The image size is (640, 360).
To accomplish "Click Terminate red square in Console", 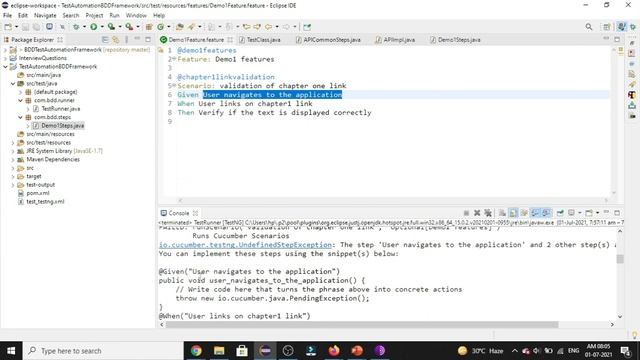I will coord(466,213).
